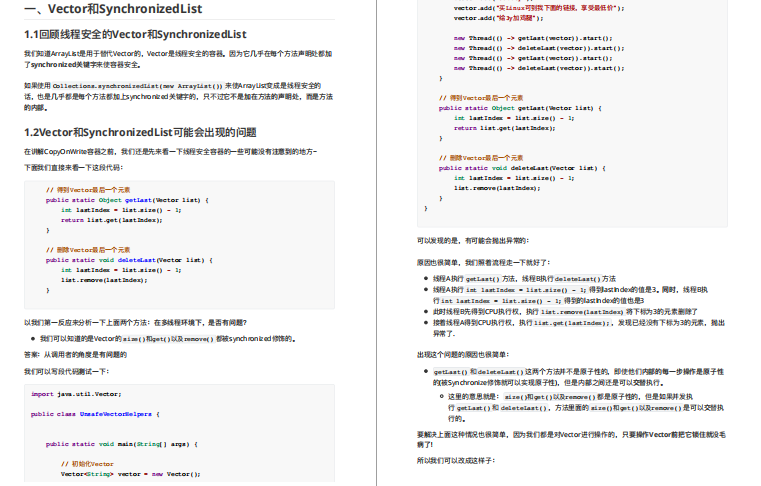Viewport: 761px width, 486px height.
Task: Click the line "可以发现的是, 有可能会抛出异常的:"
Action: pos(473,240)
